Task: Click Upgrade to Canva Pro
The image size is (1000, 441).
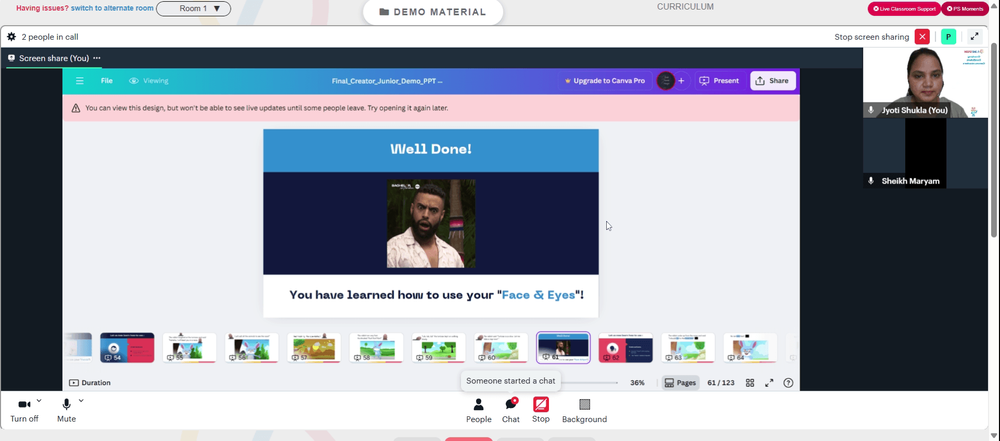Action: tap(605, 81)
